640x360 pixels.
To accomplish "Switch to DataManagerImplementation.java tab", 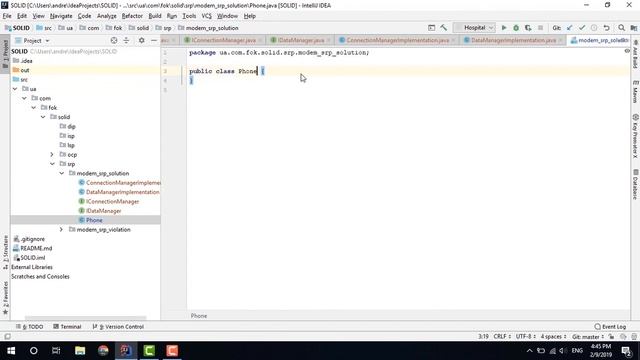I will pyautogui.click(x=513, y=40).
